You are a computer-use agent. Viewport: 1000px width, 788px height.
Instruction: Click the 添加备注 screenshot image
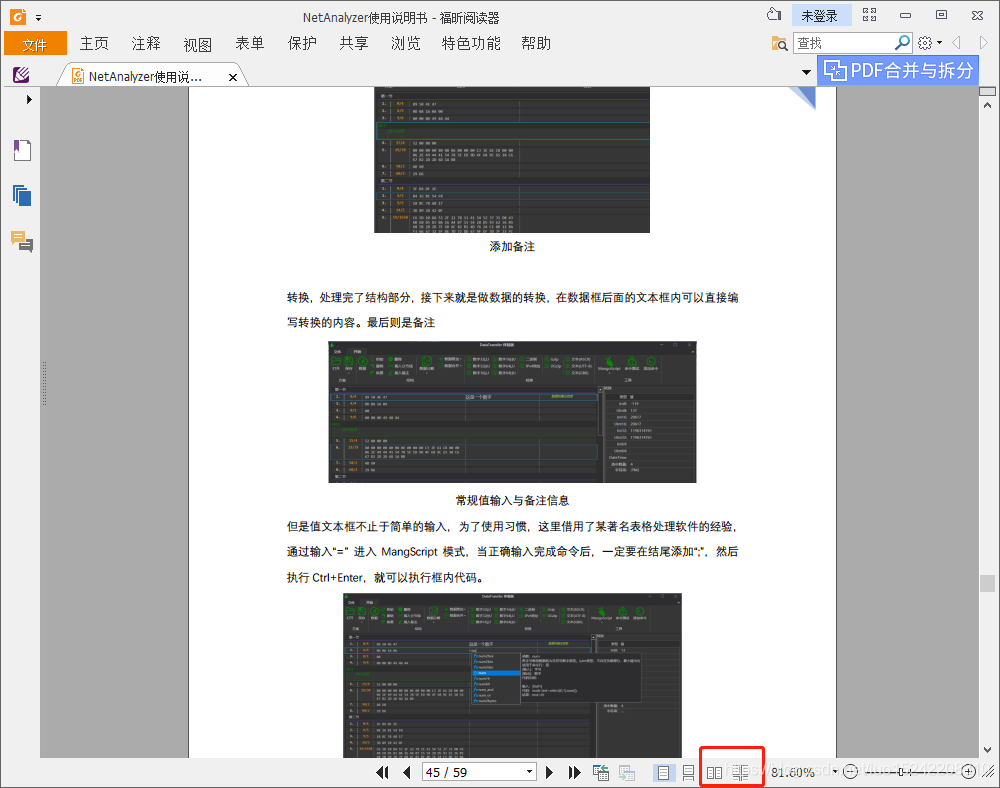(511, 159)
